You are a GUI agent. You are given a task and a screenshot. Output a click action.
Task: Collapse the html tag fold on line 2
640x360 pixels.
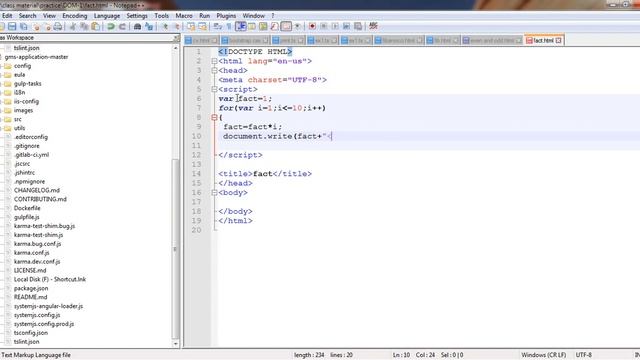point(214,61)
